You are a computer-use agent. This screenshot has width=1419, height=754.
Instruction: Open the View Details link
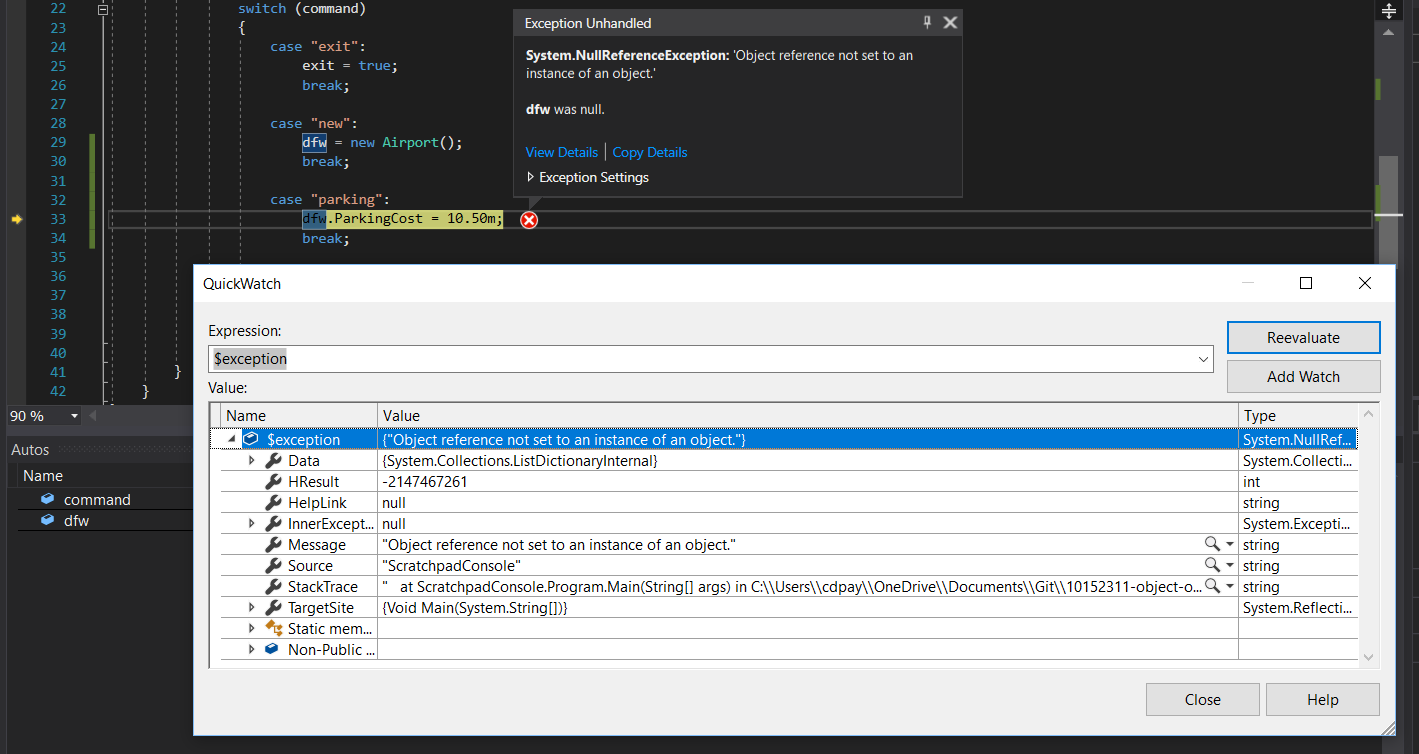[562, 152]
